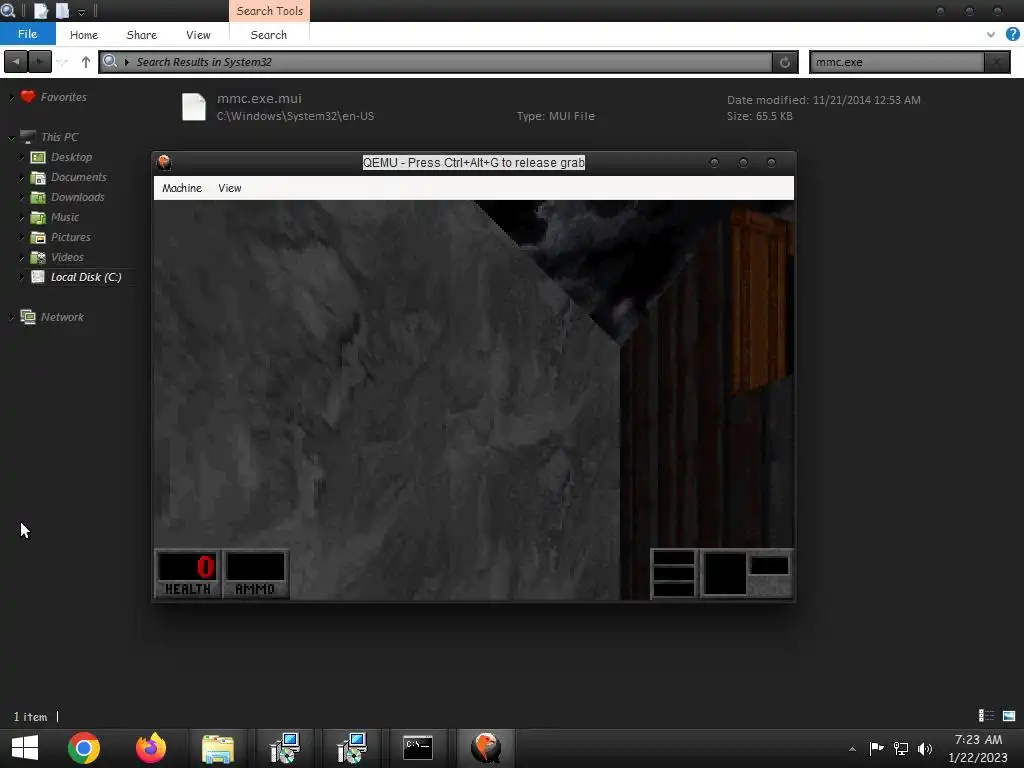Viewport: 1024px width, 768px height.
Task: Switch to the Home ribbon tab
Action: pos(84,35)
